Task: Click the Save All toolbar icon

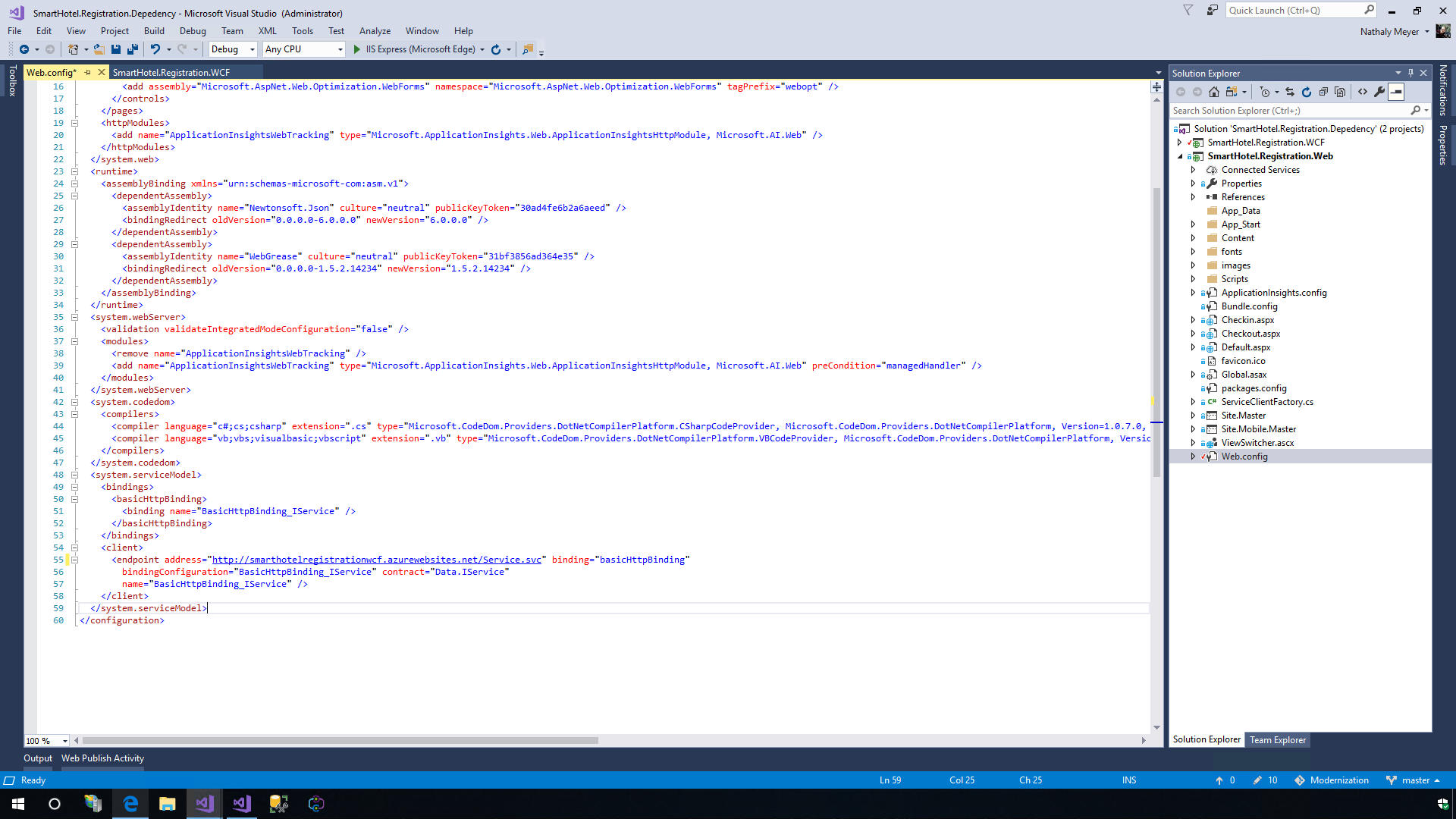Action: (133, 49)
